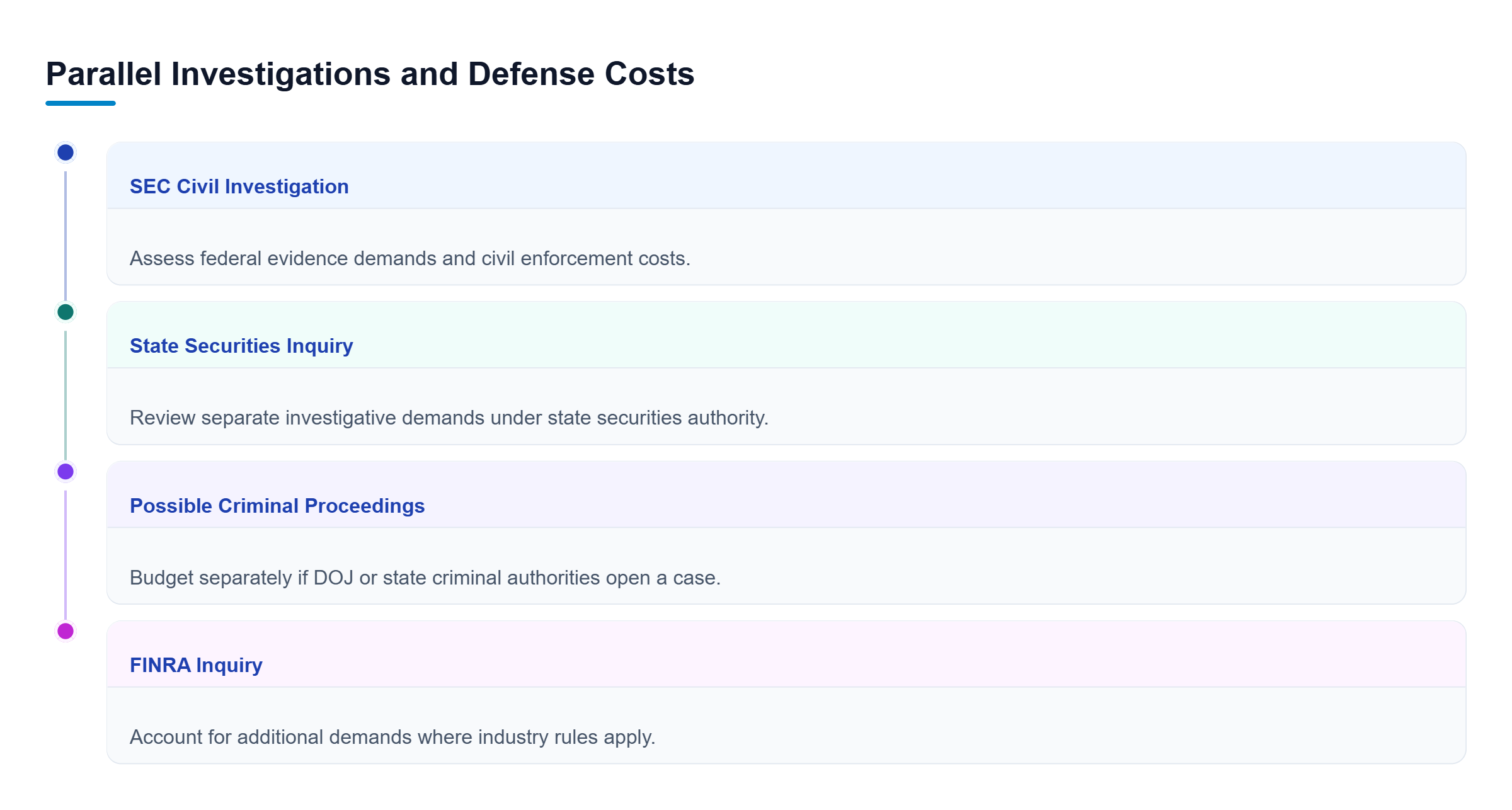
Task: Click the blue SEC Civil Investigation timeline dot
Action: (66, 152)
